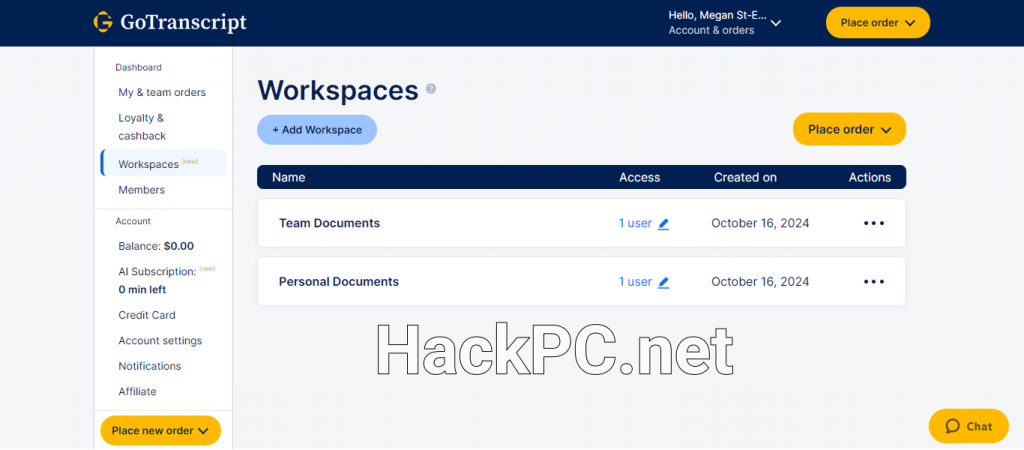Click the Actions column header

pos(870,177)
